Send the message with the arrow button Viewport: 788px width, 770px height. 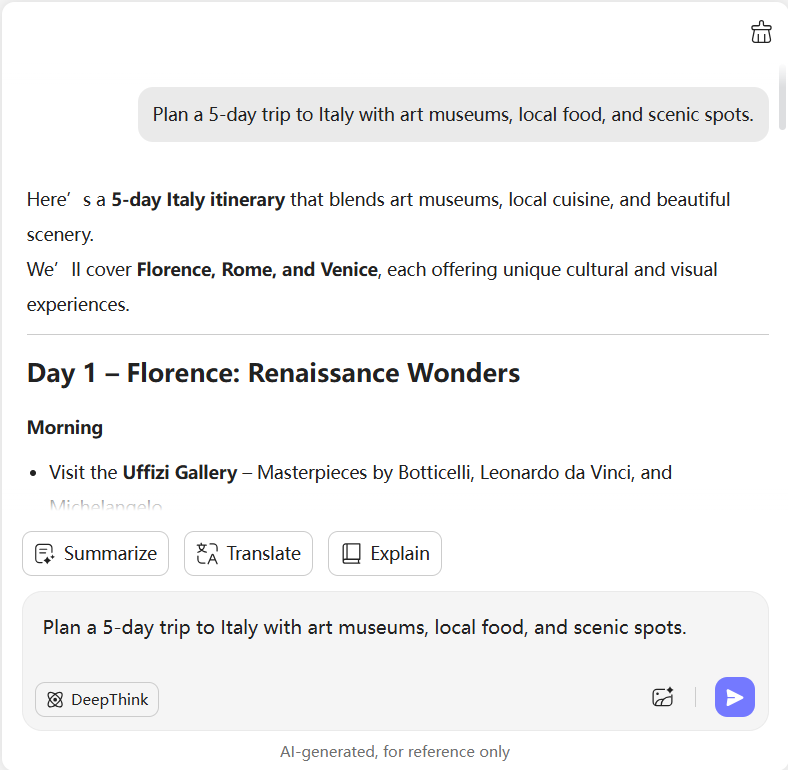[x=734, y=697]
